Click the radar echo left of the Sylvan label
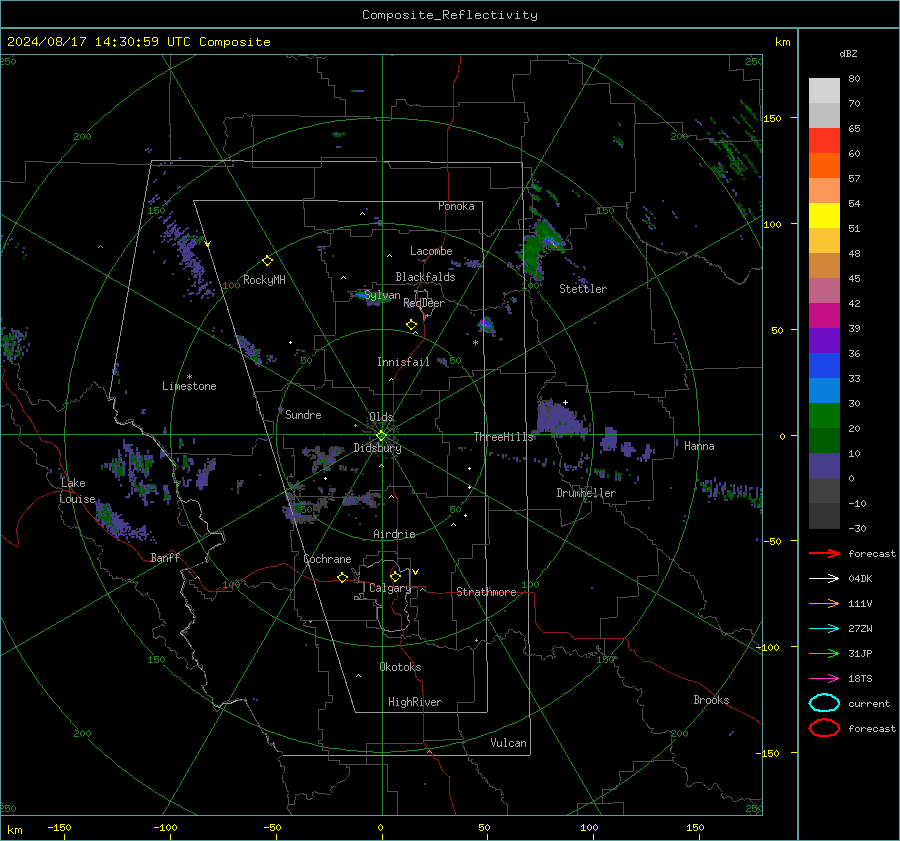Screen dimensions: 900x841 (x=360, y=296)
